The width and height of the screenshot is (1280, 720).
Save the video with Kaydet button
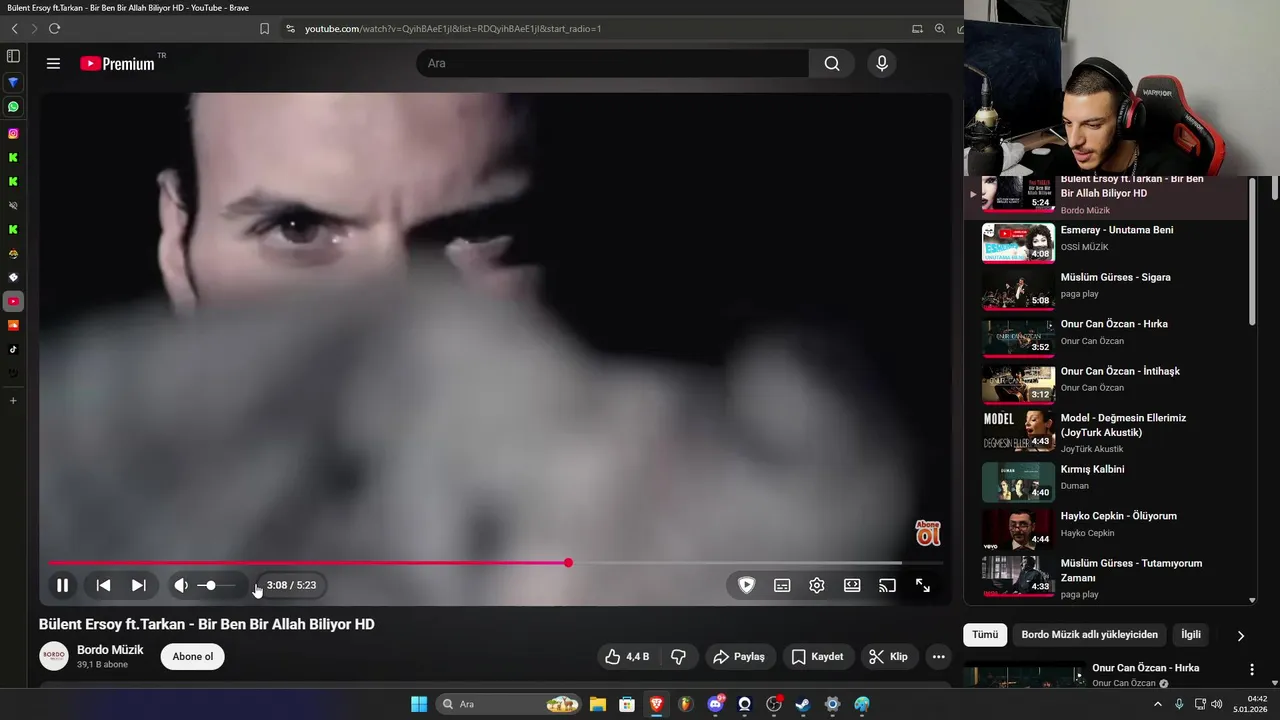coord(817,656)
